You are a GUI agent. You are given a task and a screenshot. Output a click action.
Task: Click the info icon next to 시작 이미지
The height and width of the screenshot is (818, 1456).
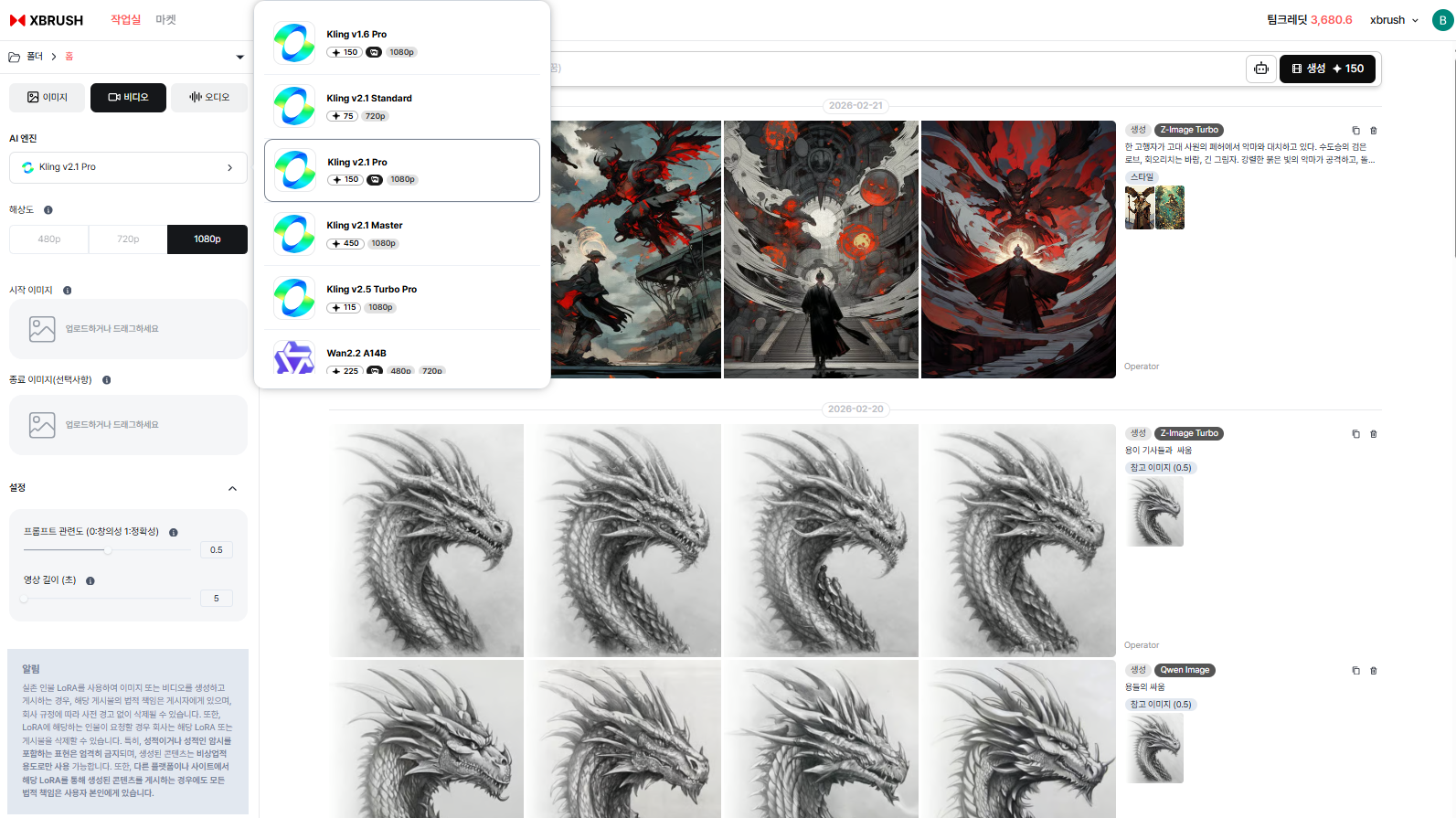[68, 291]
